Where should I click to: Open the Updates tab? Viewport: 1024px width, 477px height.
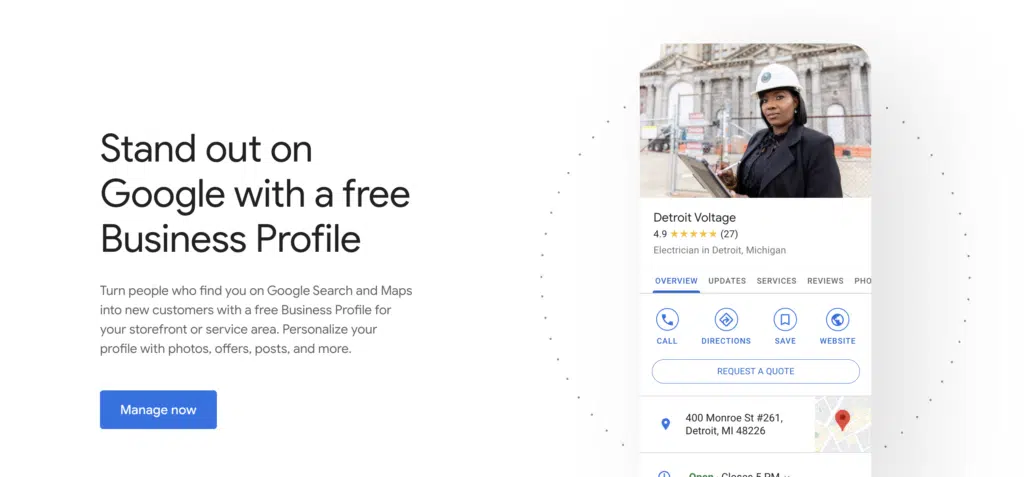[727, 281]
